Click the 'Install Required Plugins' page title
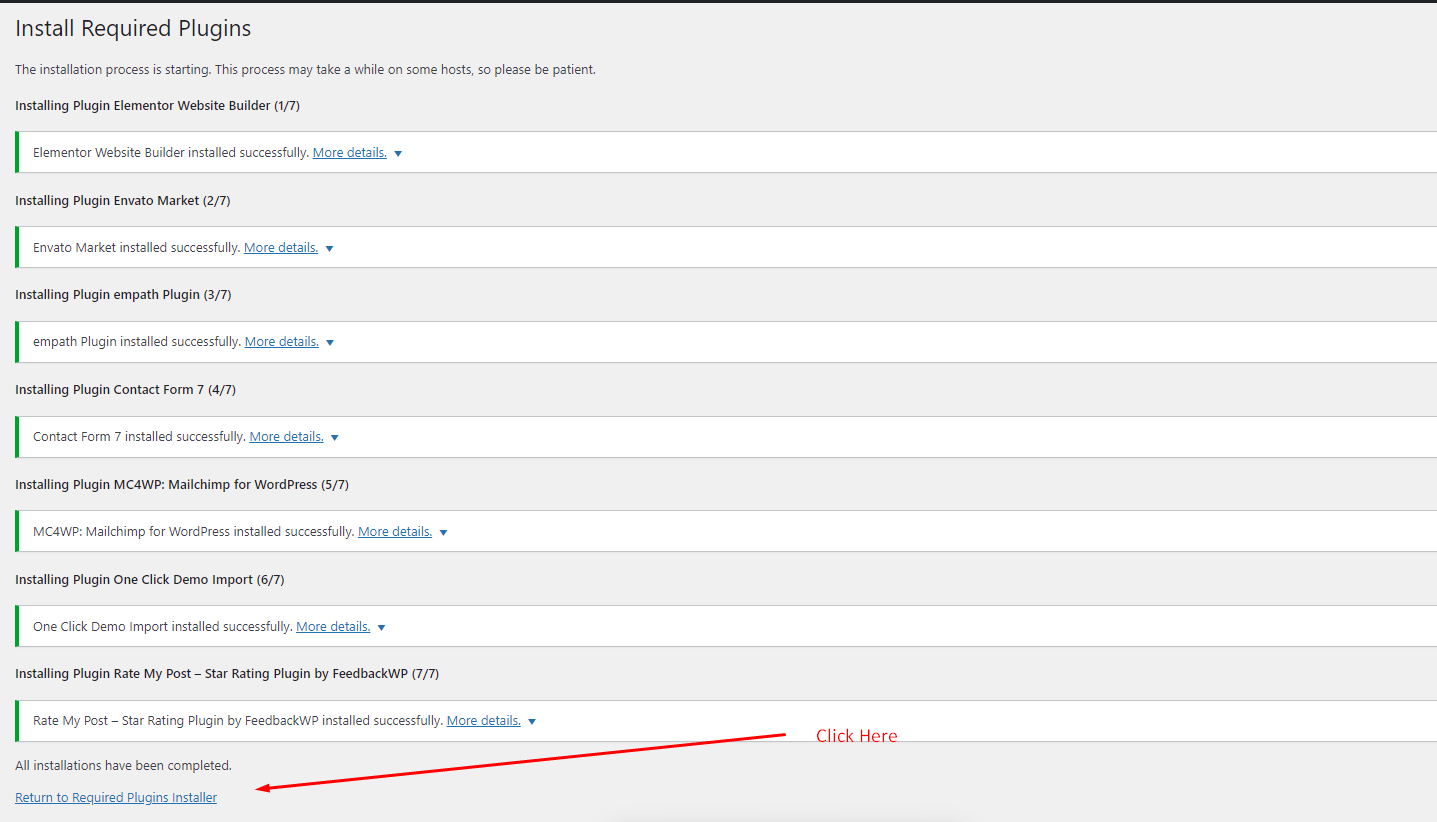The width and height of the screenshot is (1437, 822). pos(133,29)
